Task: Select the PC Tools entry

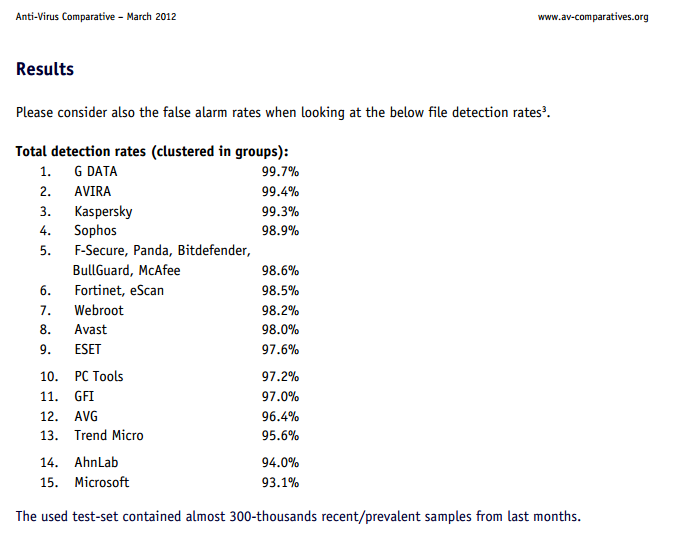Action: tap(99, 376)
